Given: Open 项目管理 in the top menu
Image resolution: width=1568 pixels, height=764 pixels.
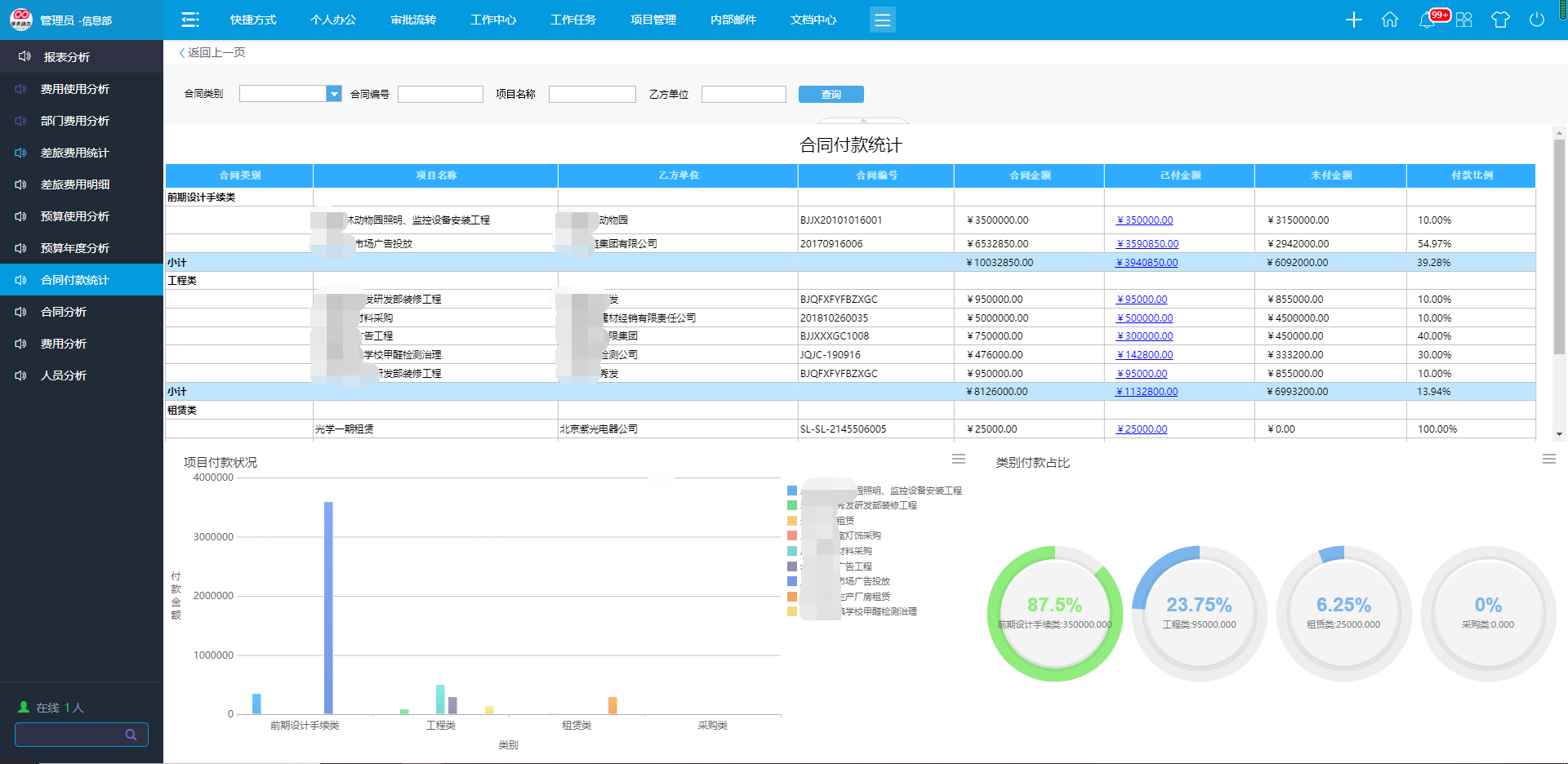Looking at the screenshot, I should point(653,20).
